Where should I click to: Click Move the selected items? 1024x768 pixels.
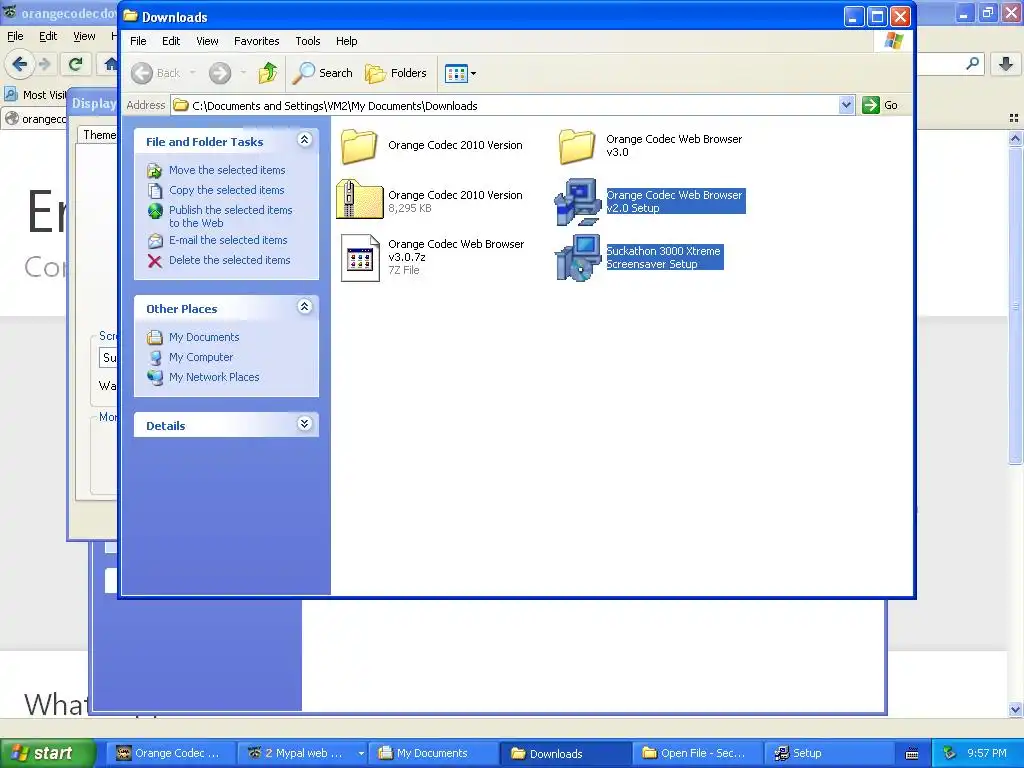227,170
